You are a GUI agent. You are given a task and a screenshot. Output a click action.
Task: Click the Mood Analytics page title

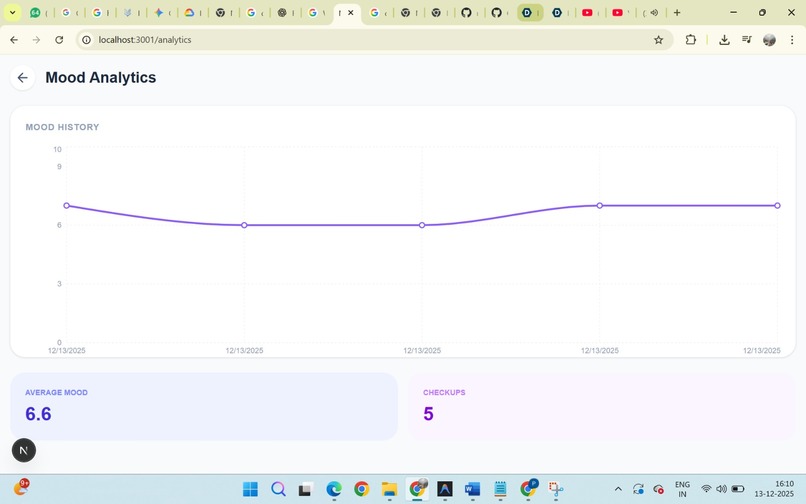click(101, 77)
